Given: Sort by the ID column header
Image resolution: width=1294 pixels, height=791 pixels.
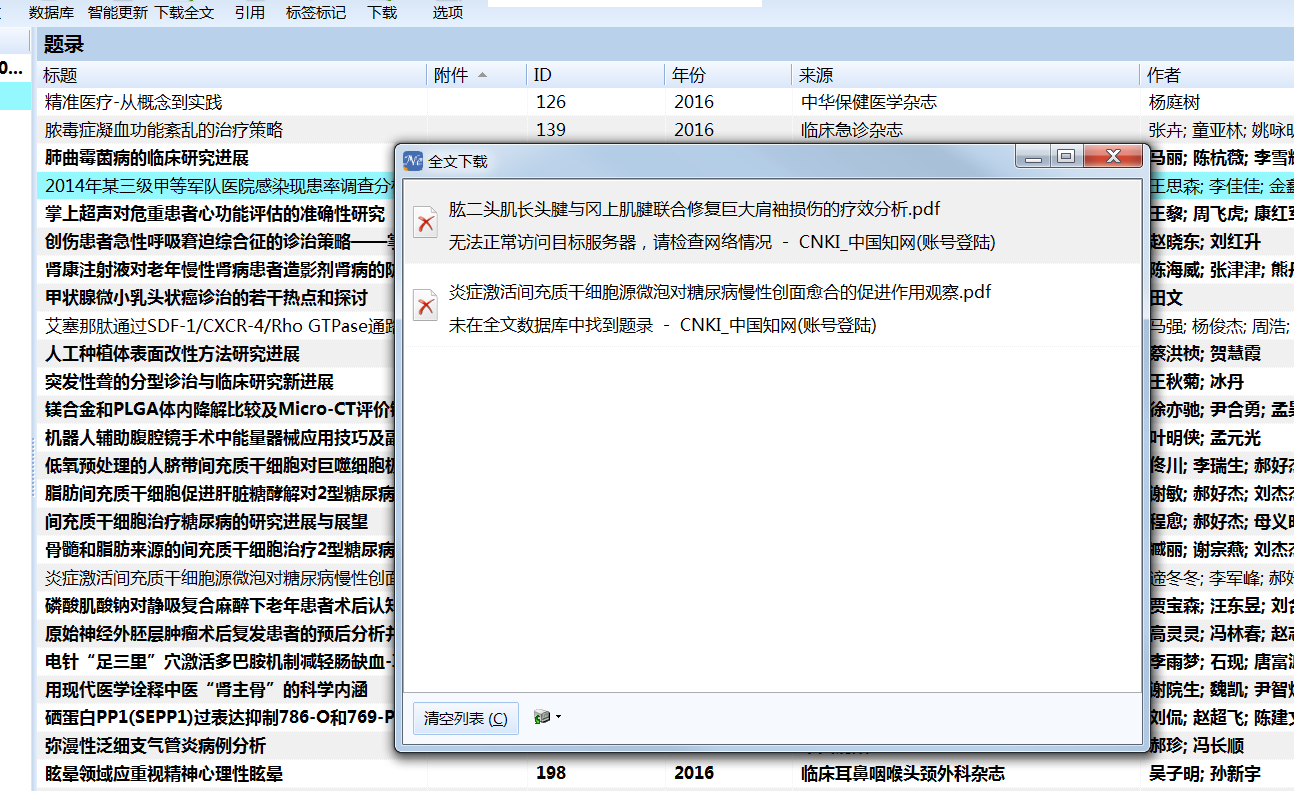Looking at the screenshot, I should coord(596,75).
